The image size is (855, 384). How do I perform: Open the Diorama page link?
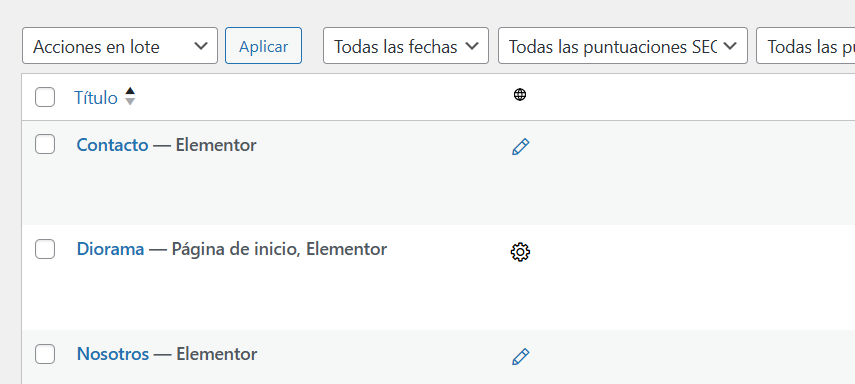110,249
